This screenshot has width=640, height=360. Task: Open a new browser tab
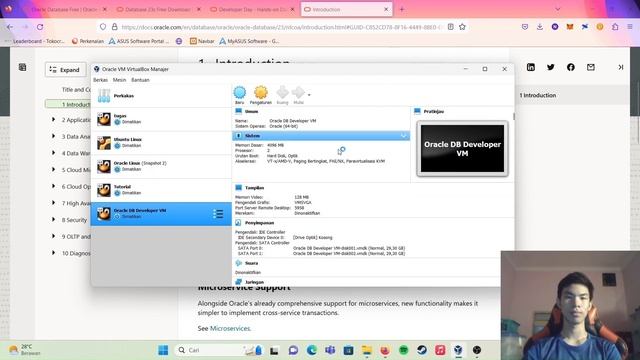click(402, 9)
